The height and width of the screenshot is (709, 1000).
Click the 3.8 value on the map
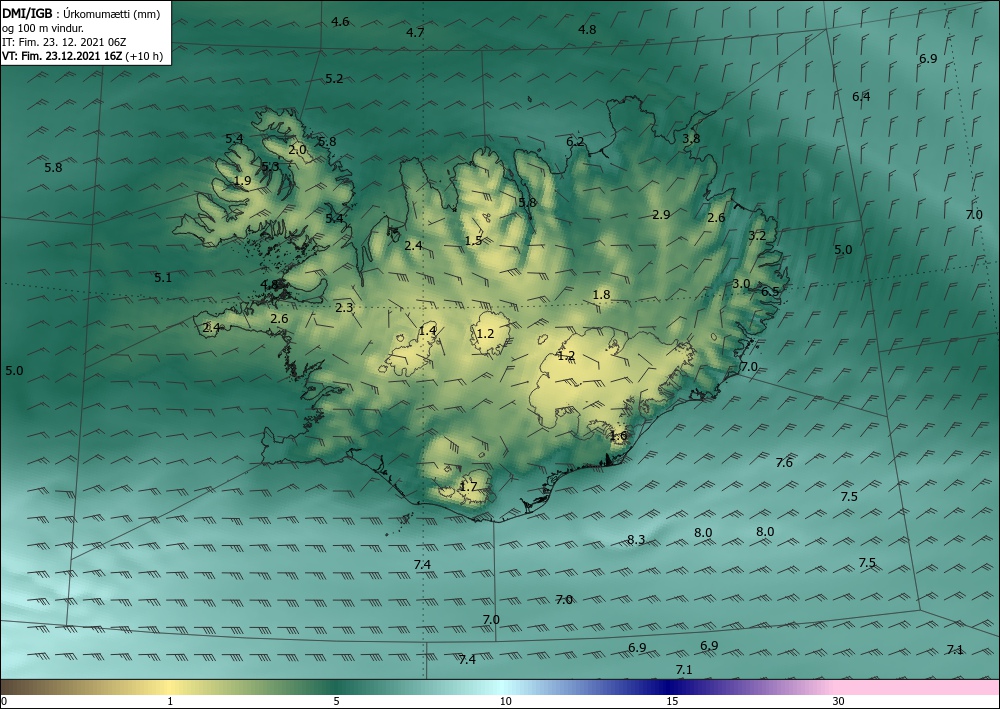tap(691, 138)
